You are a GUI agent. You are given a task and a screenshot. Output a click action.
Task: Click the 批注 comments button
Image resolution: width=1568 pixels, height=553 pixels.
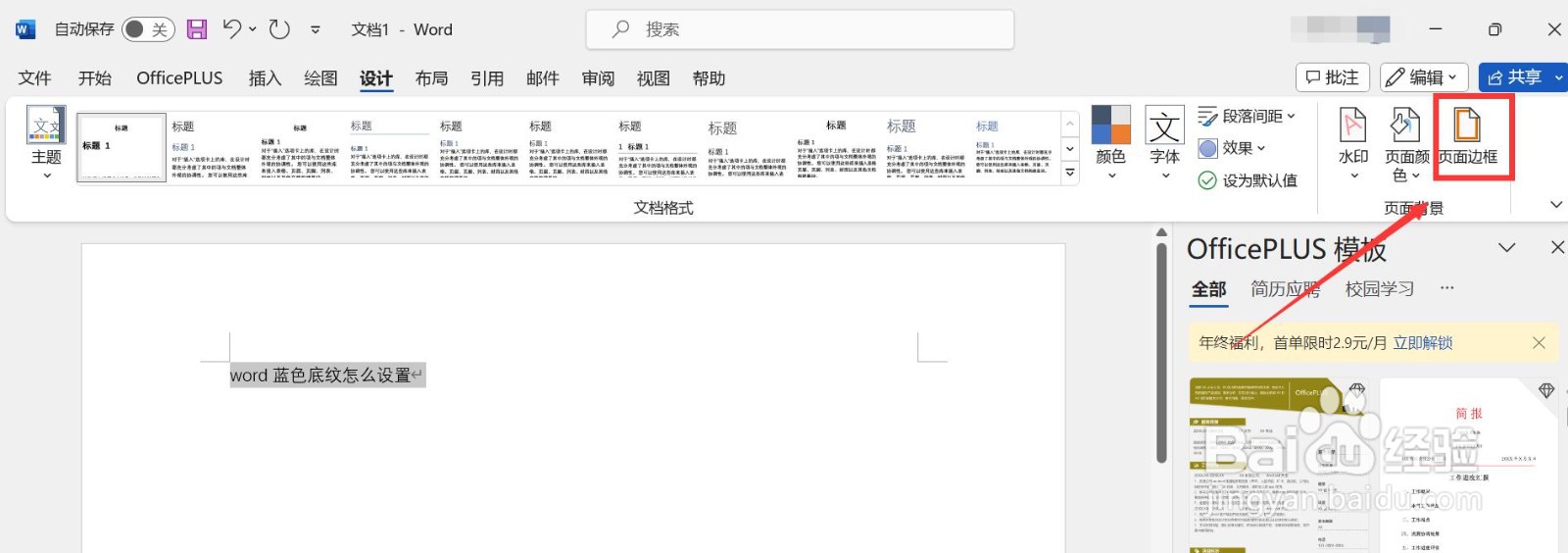pos(1333,77)
